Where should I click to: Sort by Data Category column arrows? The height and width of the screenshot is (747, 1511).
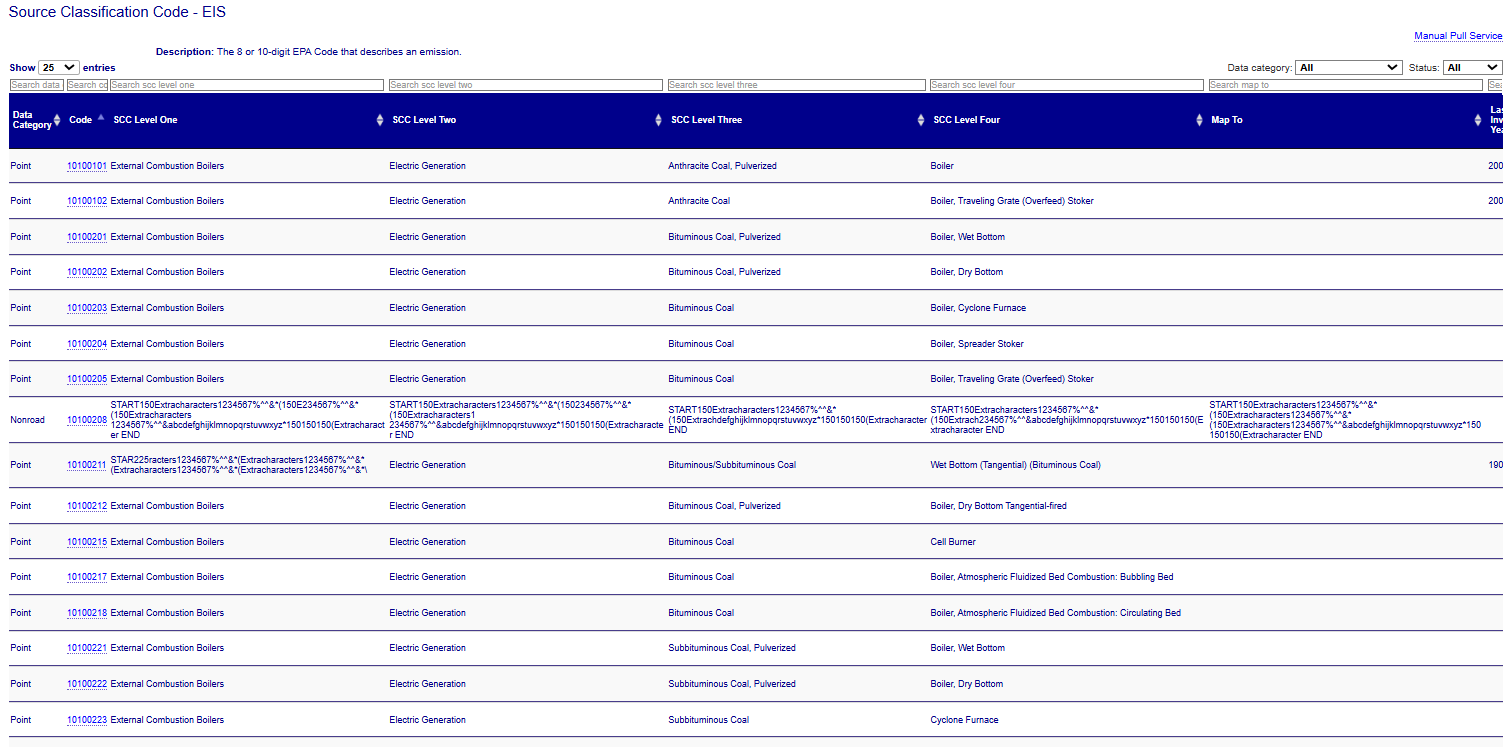pos(57,120)
